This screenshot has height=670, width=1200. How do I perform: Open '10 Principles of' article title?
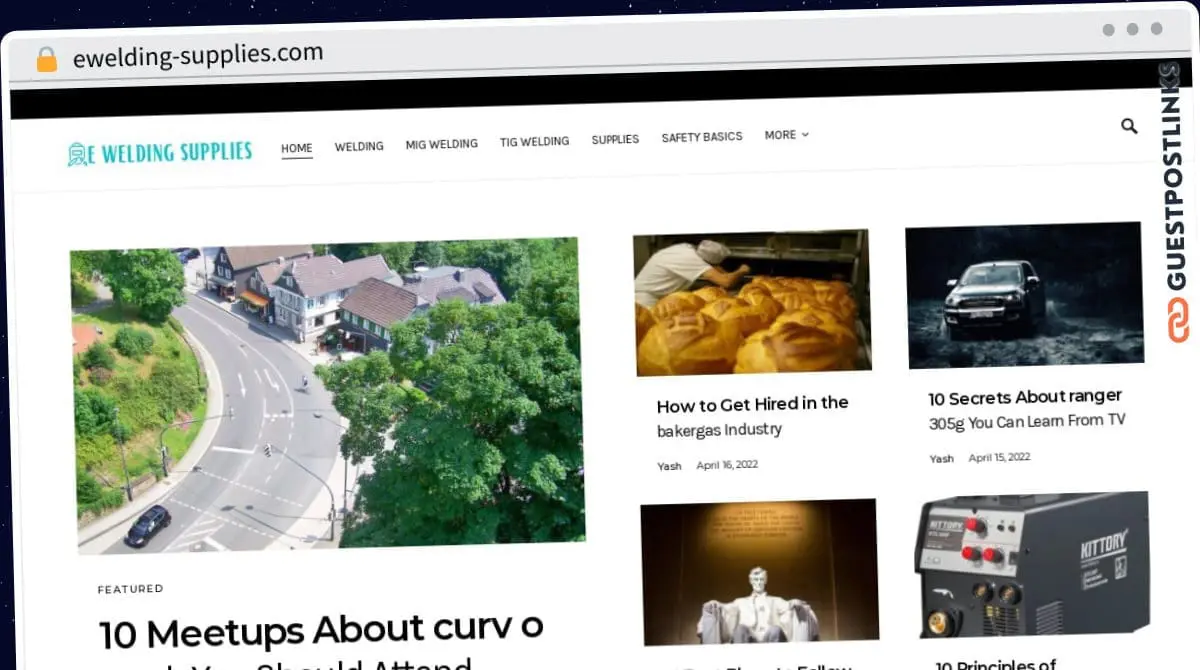tap(996, 664)
